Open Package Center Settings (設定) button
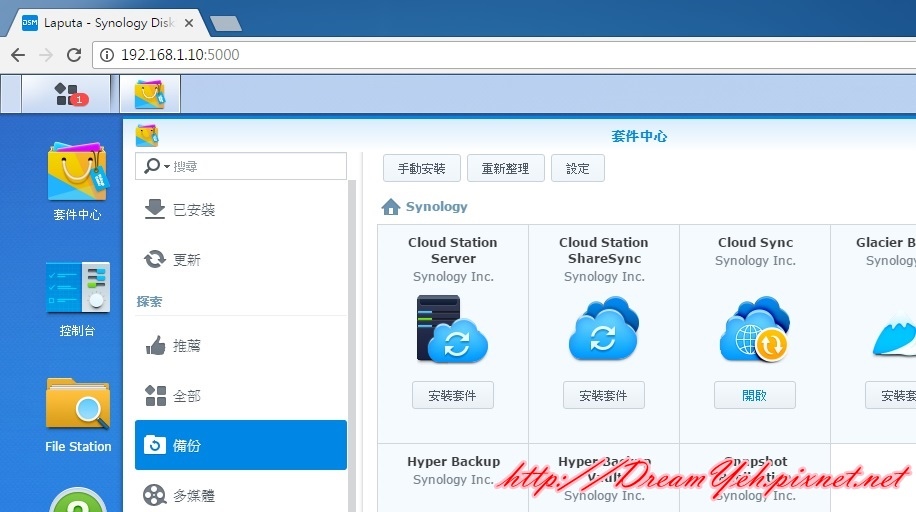Viewport: 916px width, 512px height. click(578, 168)
